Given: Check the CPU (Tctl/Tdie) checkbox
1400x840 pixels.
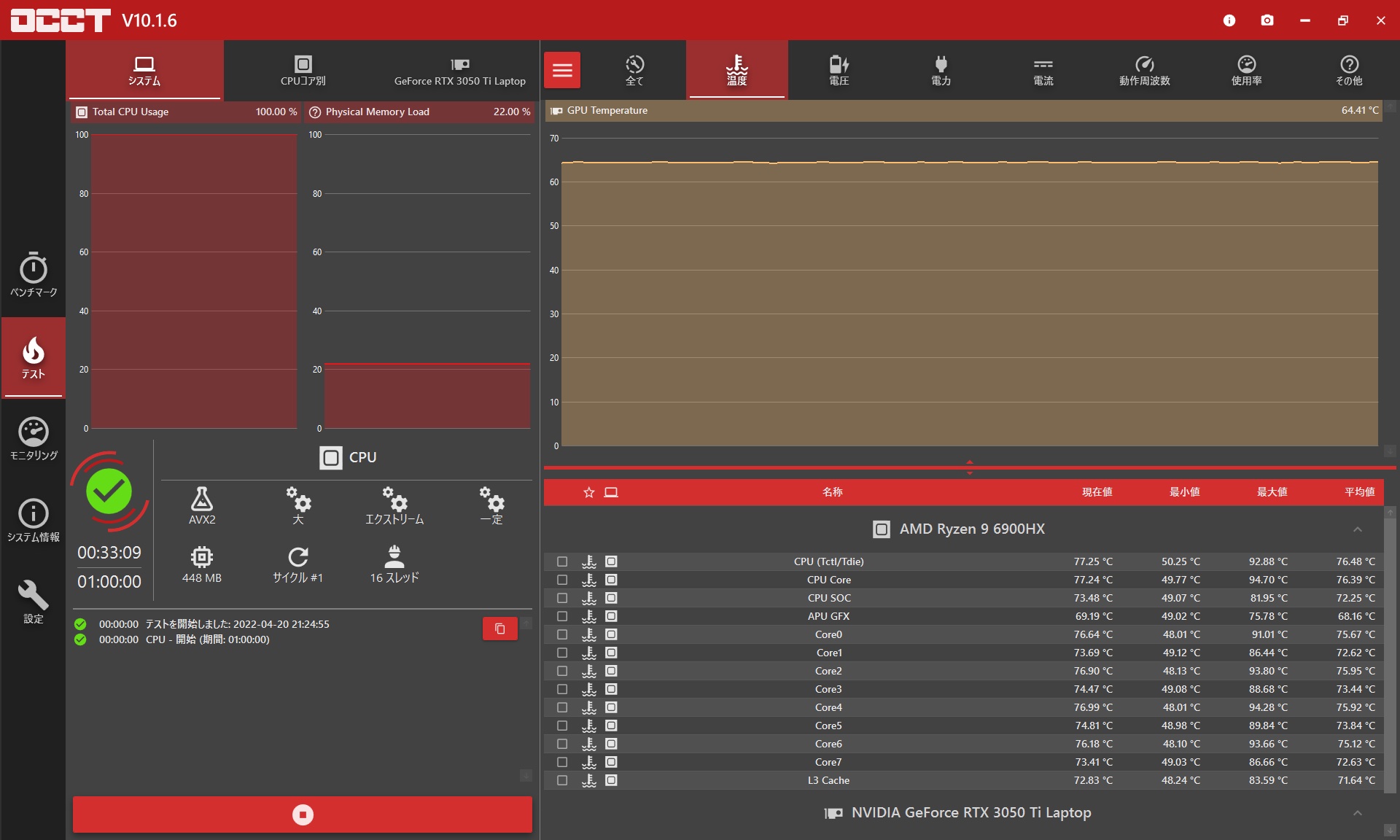Looking at the screenshot, I should 562,561.
